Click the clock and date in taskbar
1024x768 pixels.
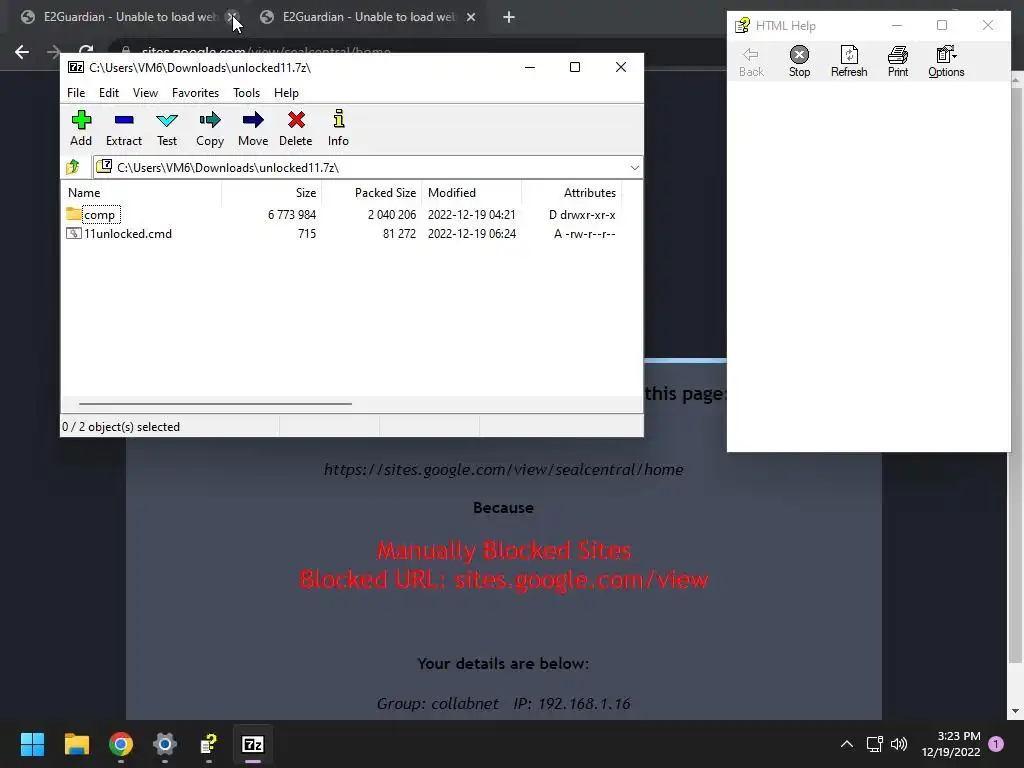951,744
